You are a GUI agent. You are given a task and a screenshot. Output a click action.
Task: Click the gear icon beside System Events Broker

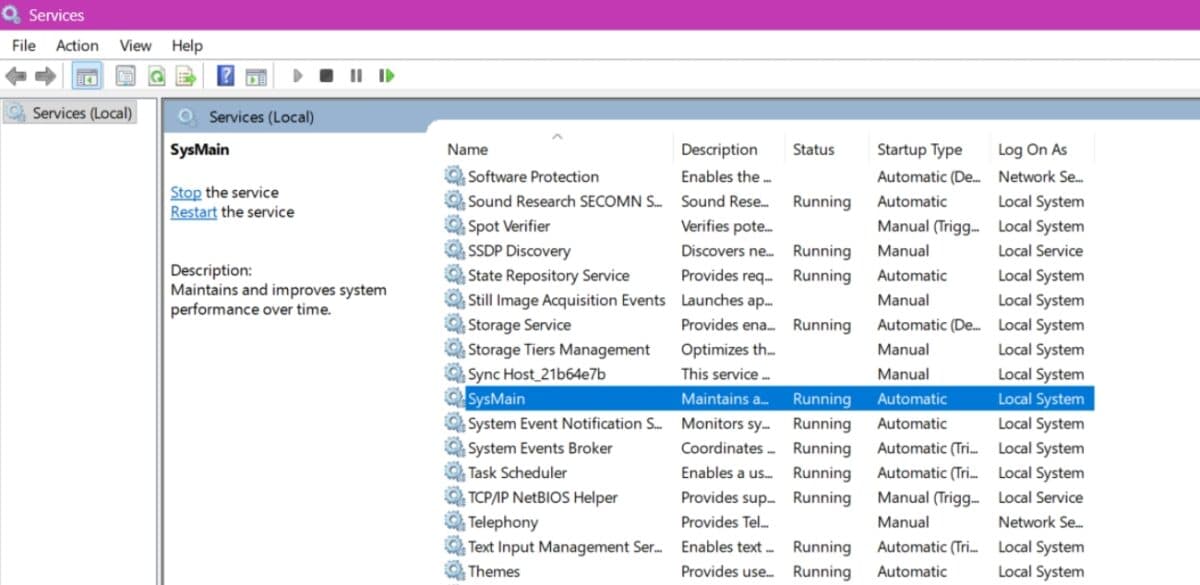click(x=455, y=448)
